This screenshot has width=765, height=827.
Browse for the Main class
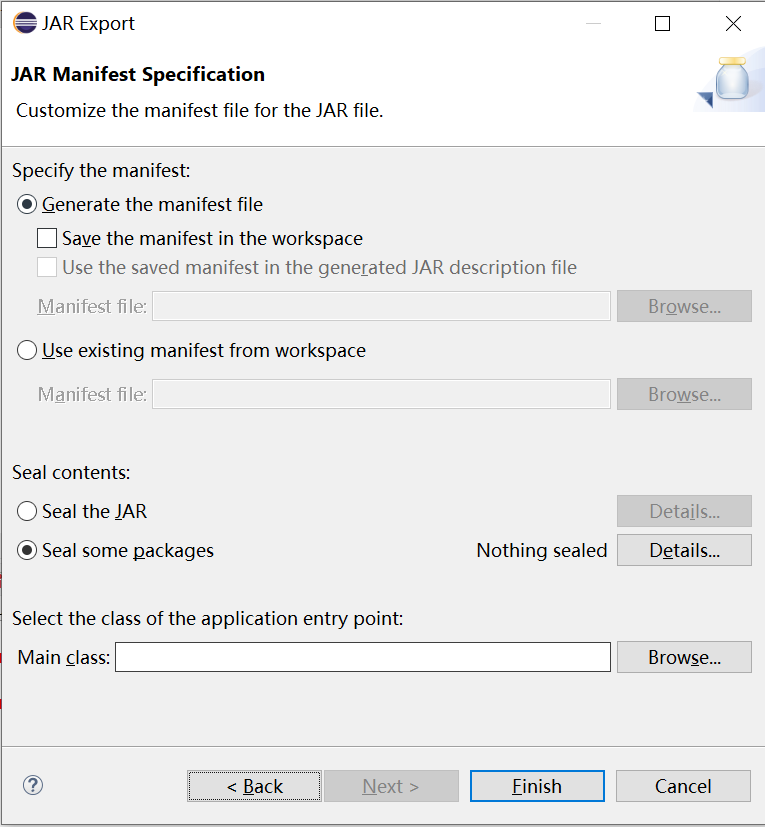[x=684, y=657]
